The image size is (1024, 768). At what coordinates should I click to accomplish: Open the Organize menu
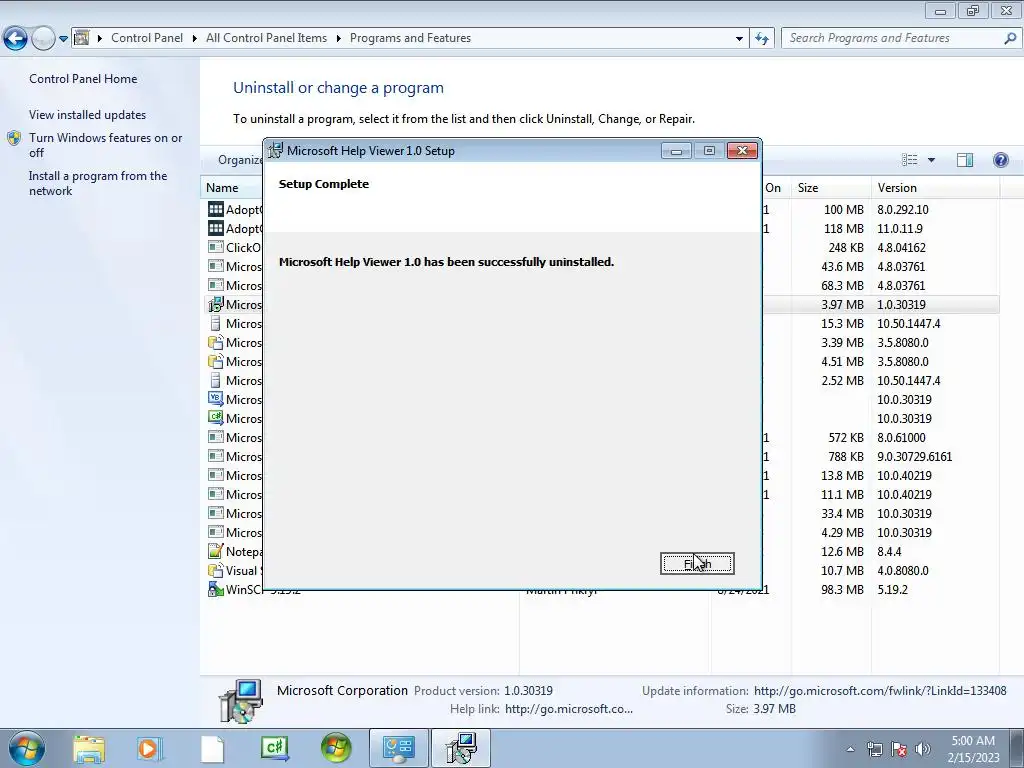(240, 160)
